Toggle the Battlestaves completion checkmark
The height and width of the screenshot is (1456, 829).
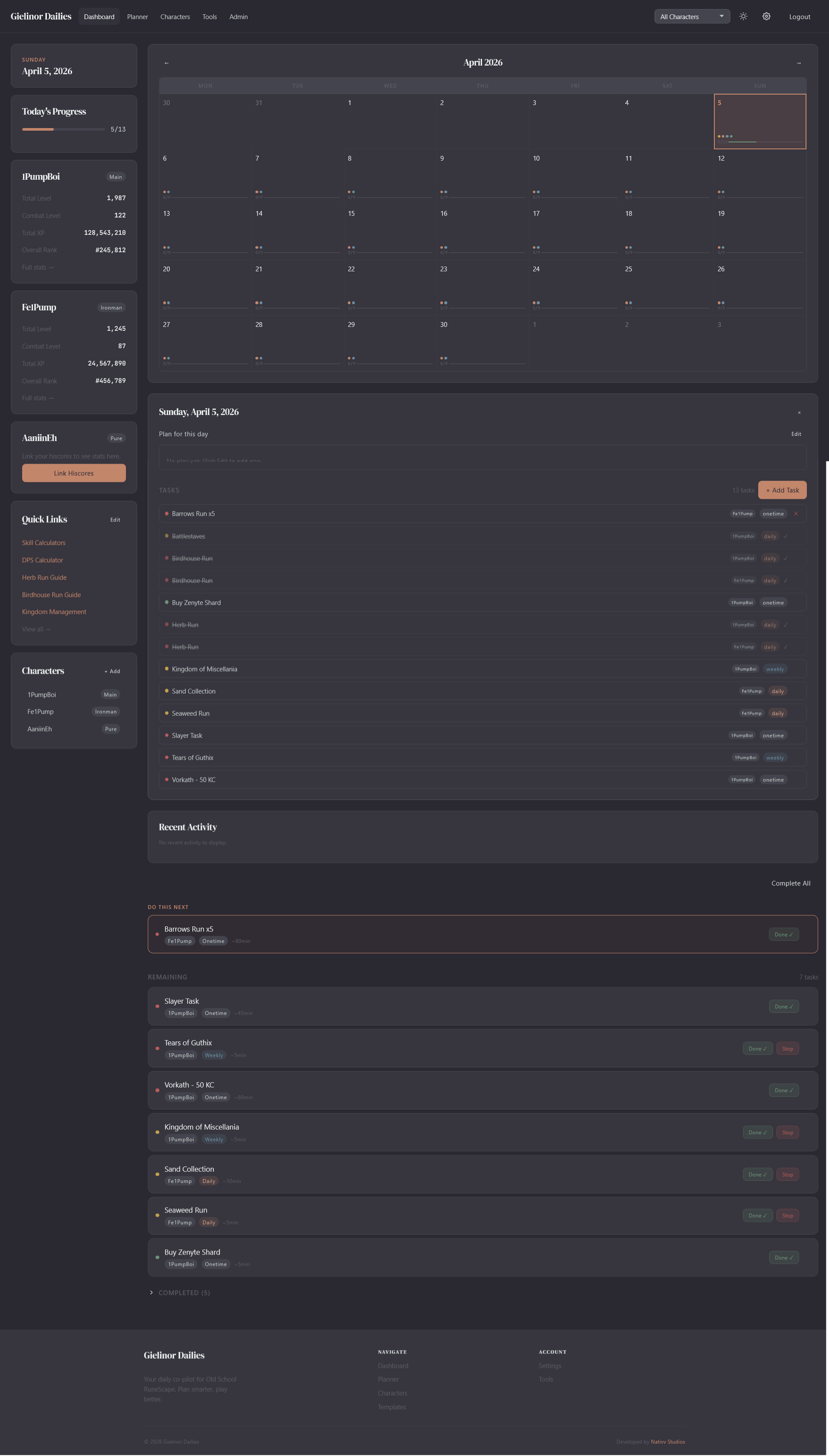786,536
